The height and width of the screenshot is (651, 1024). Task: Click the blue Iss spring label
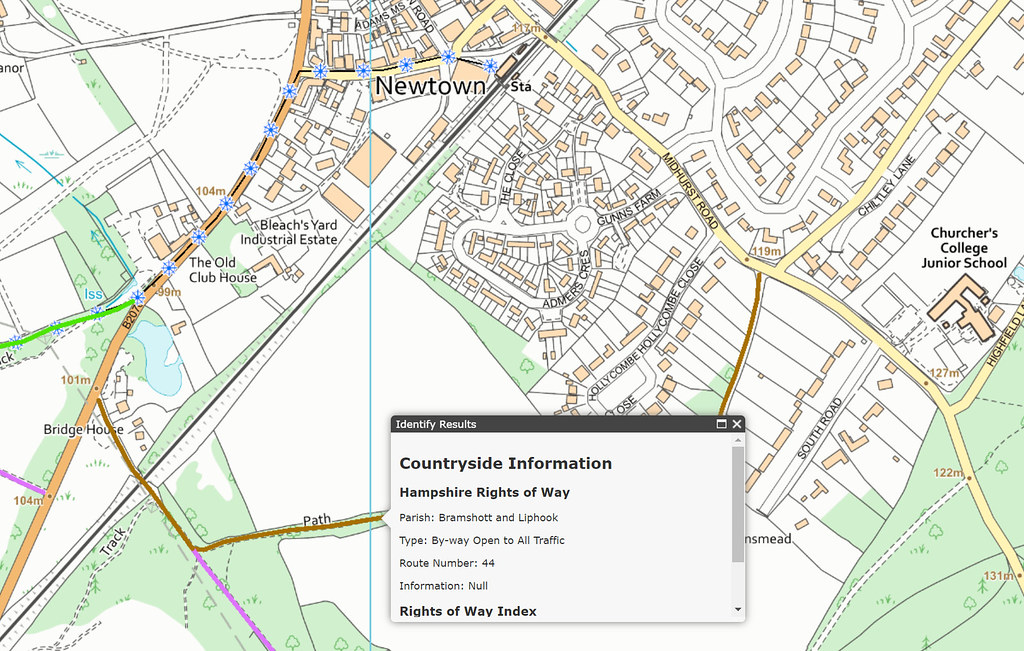[x=93, y=294]
